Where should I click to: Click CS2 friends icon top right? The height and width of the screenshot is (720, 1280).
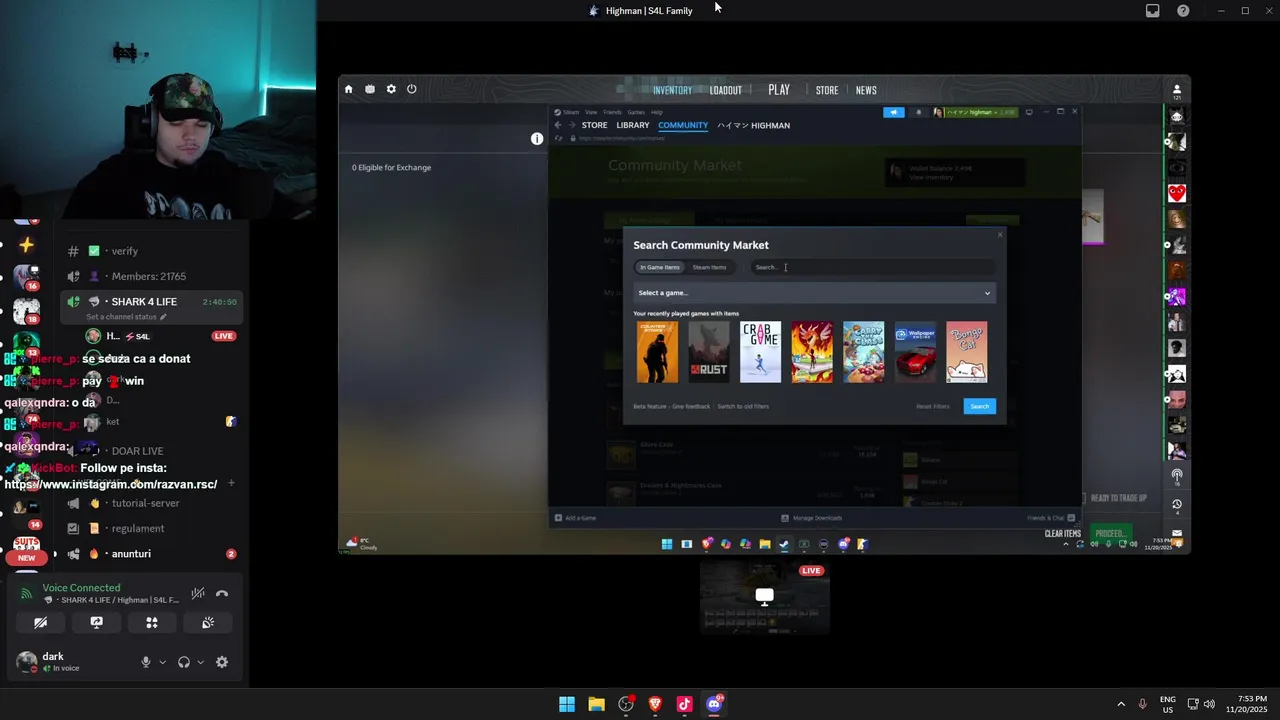pyautogui.click(x=1176, y=90)
